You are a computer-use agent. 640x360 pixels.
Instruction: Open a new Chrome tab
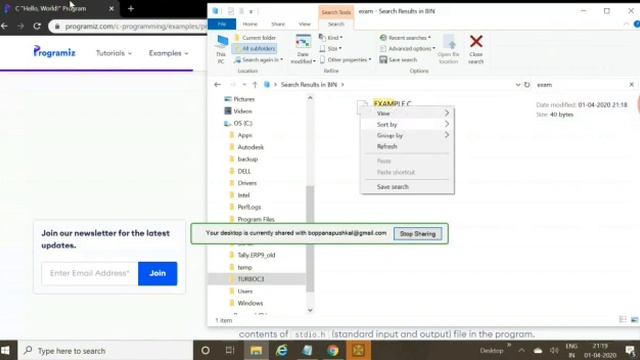coord(131,8)
